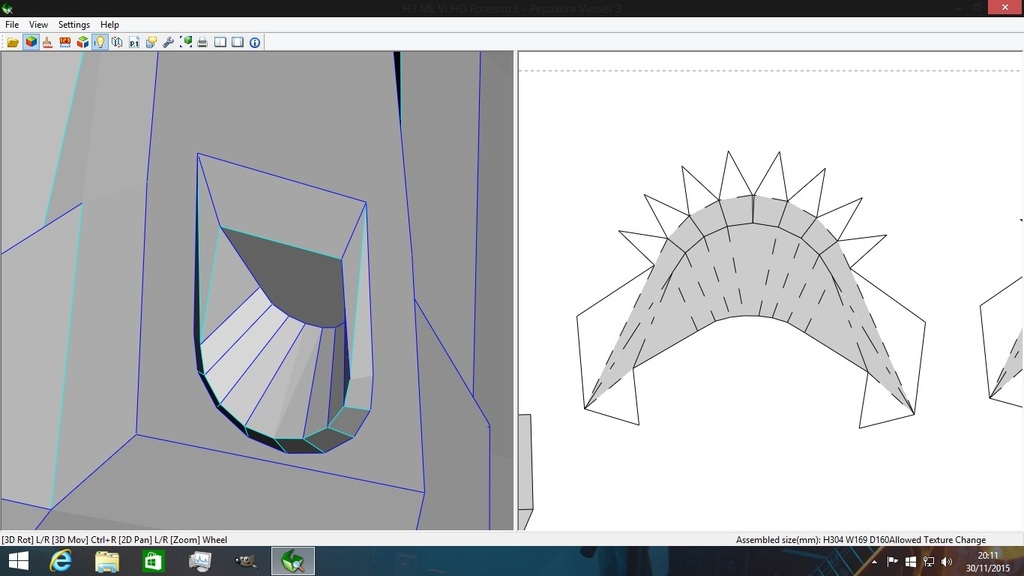Click the P.1 page number icon
This screenshot has height=576, width=1024.
point(134,42)
